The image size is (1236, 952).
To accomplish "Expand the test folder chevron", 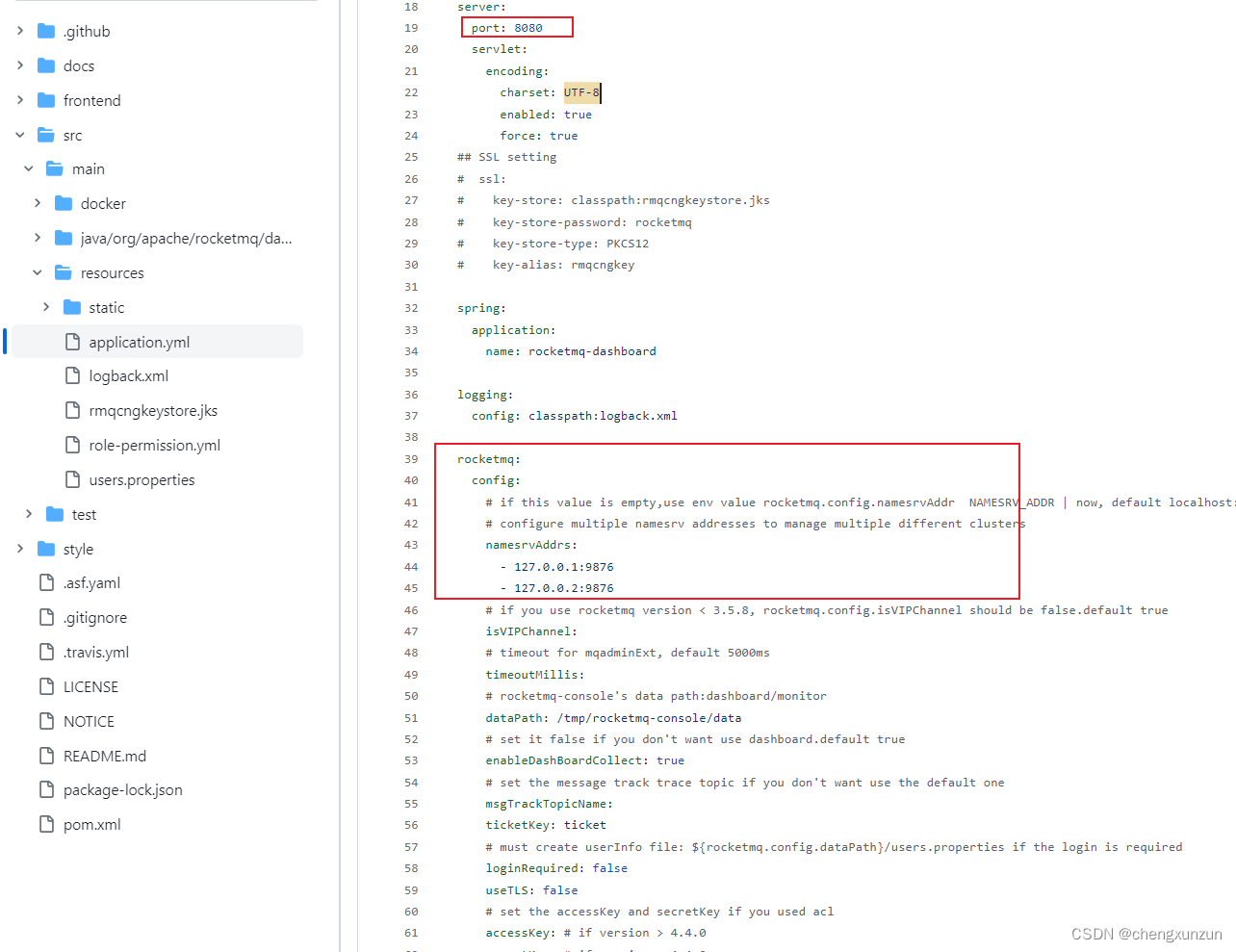I will pyautogui.click(x=29, y=514).
